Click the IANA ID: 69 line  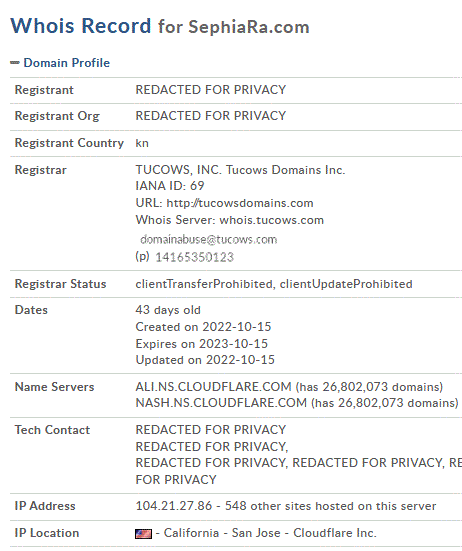pos(170,186)
